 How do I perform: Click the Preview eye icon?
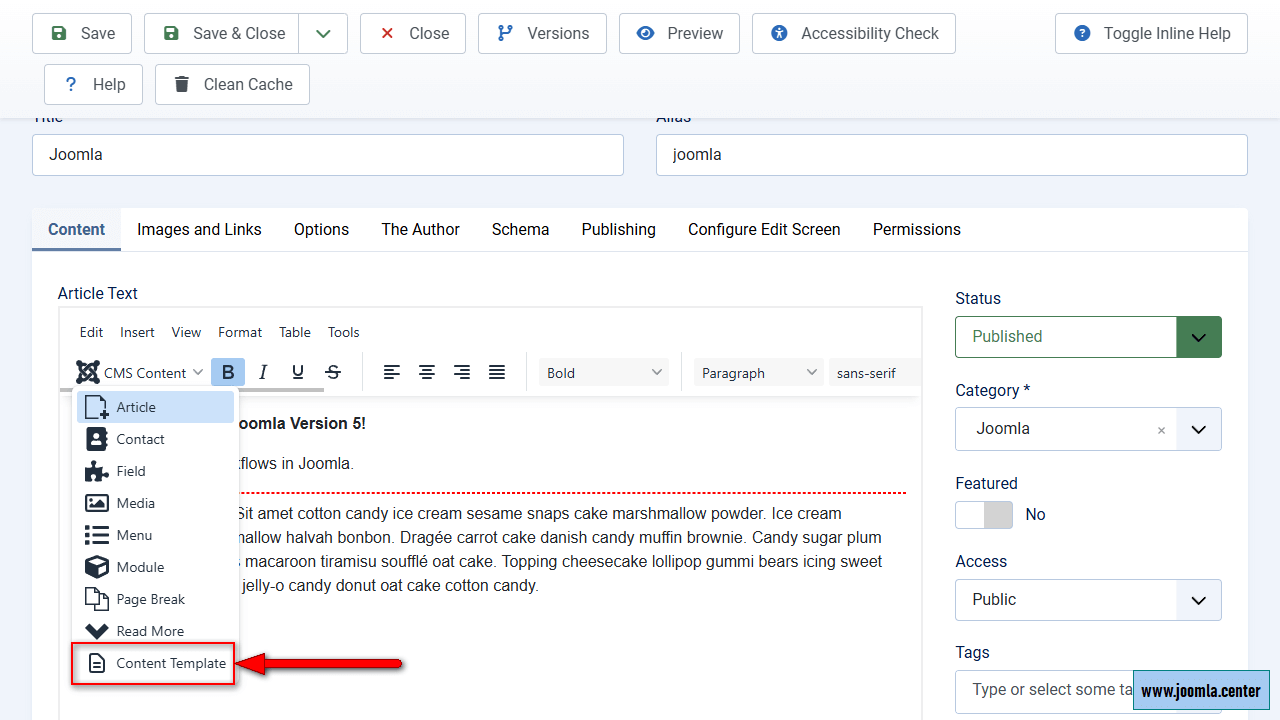[646, 33]
